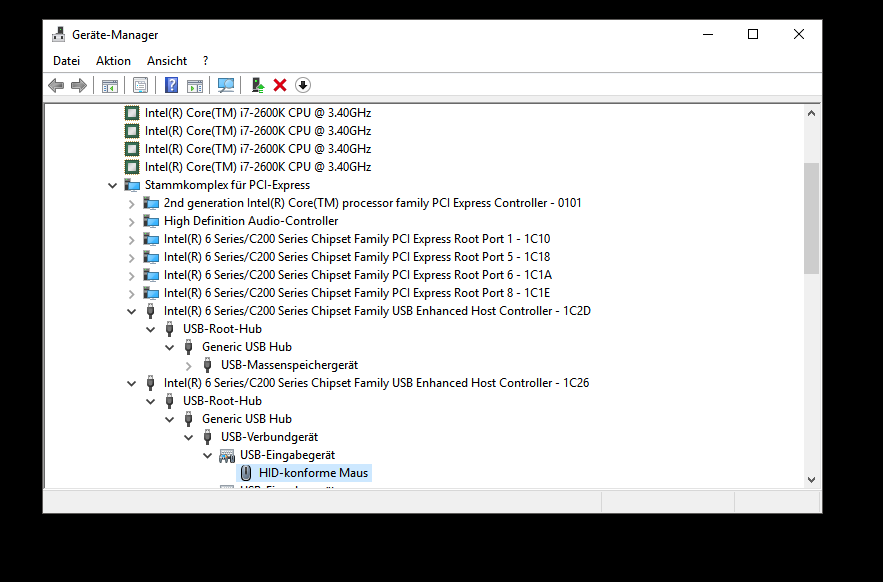This screenshot has height=582, width=883.
Task: Click the Geräte-Manager title bar icon
Action: (x=59, y=34)
